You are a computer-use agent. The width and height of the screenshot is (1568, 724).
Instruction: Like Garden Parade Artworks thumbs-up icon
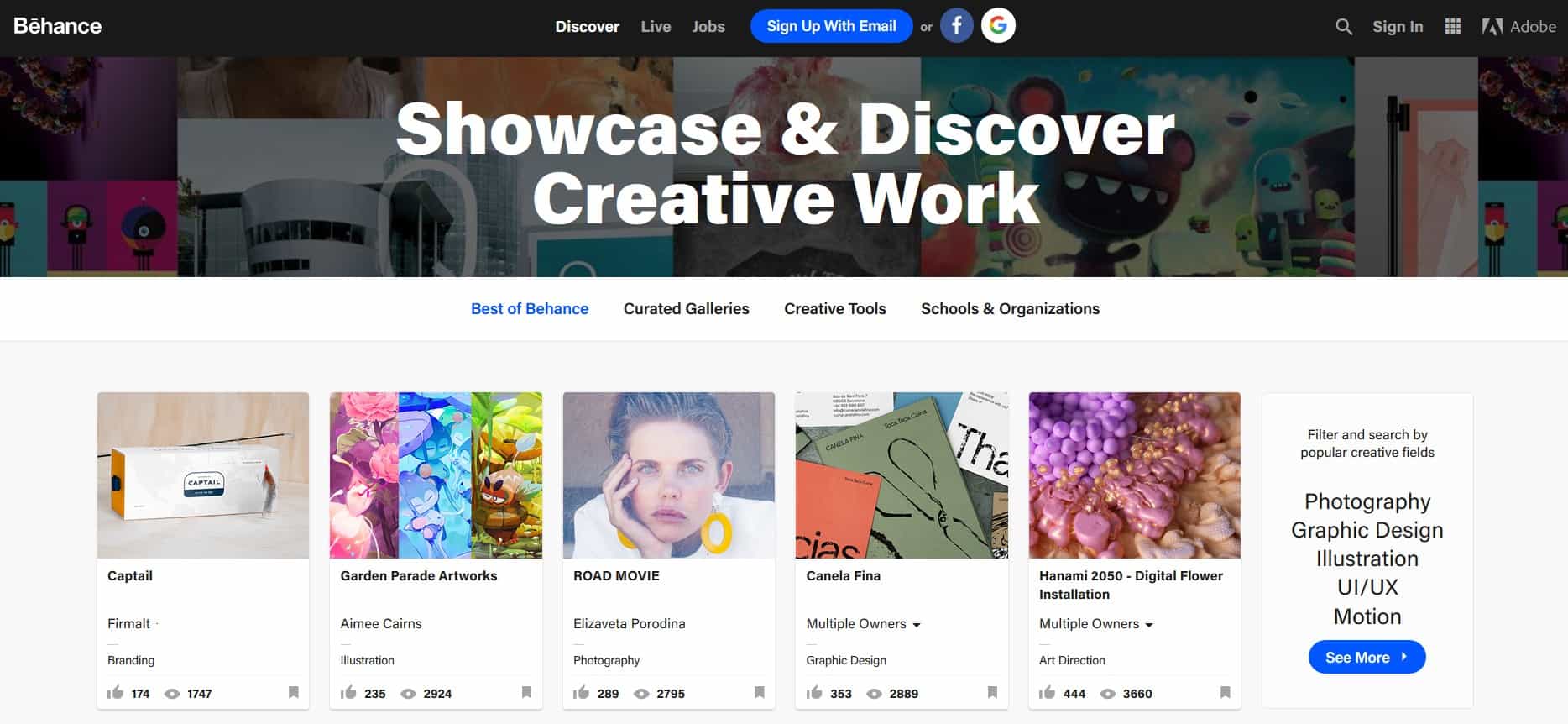[x=348, y=692]
